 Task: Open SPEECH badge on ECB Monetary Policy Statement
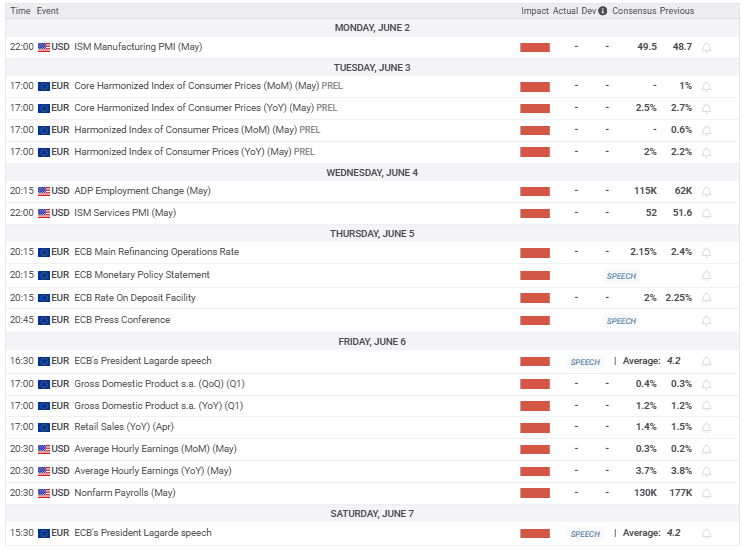click(621, 276)
